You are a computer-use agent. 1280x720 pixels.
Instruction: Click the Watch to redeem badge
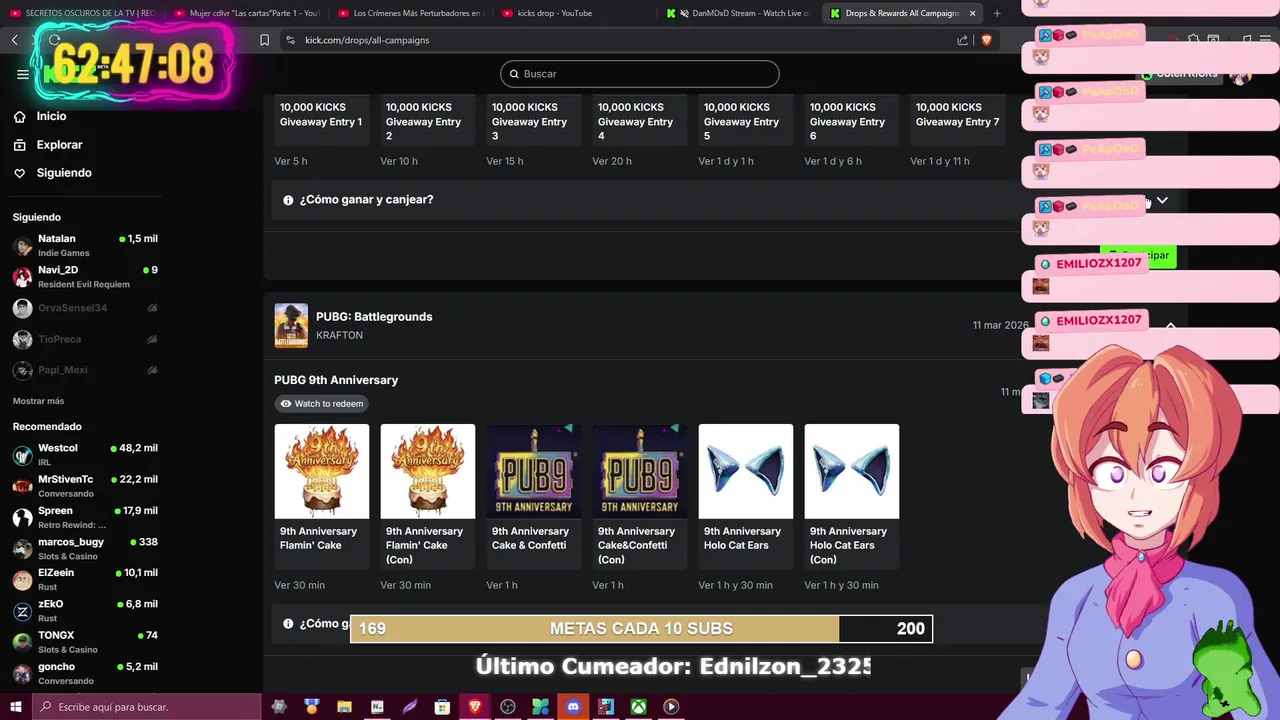pyautogui.click(x=321, y=404)
